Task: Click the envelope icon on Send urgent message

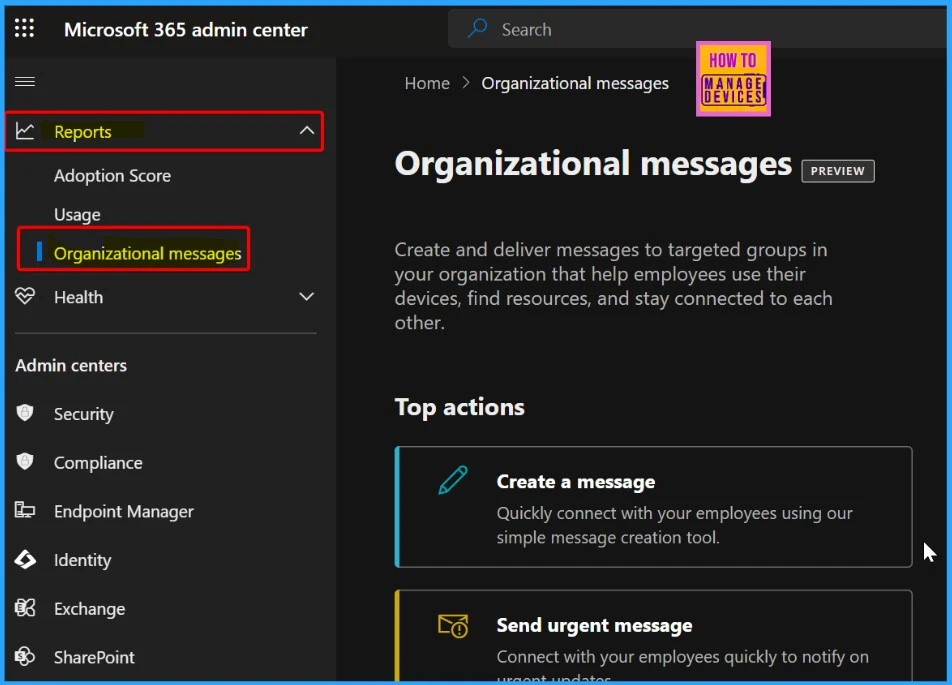Action: pyautogui.click(x=453, y=625)
